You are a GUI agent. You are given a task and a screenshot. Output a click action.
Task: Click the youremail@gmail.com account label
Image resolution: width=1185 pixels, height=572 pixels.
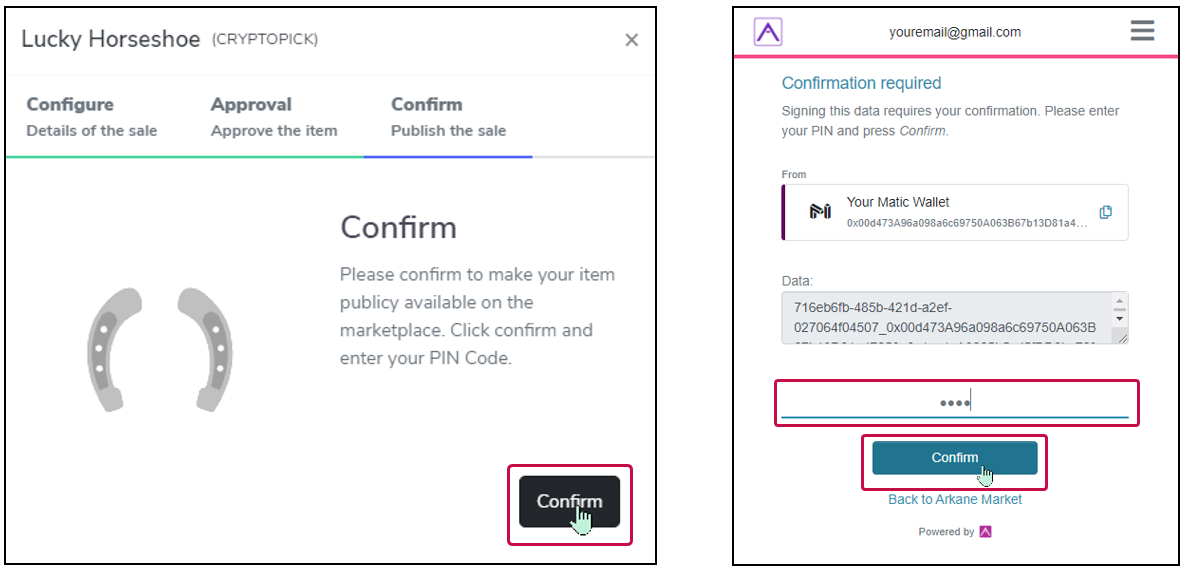tap(954, 32)
